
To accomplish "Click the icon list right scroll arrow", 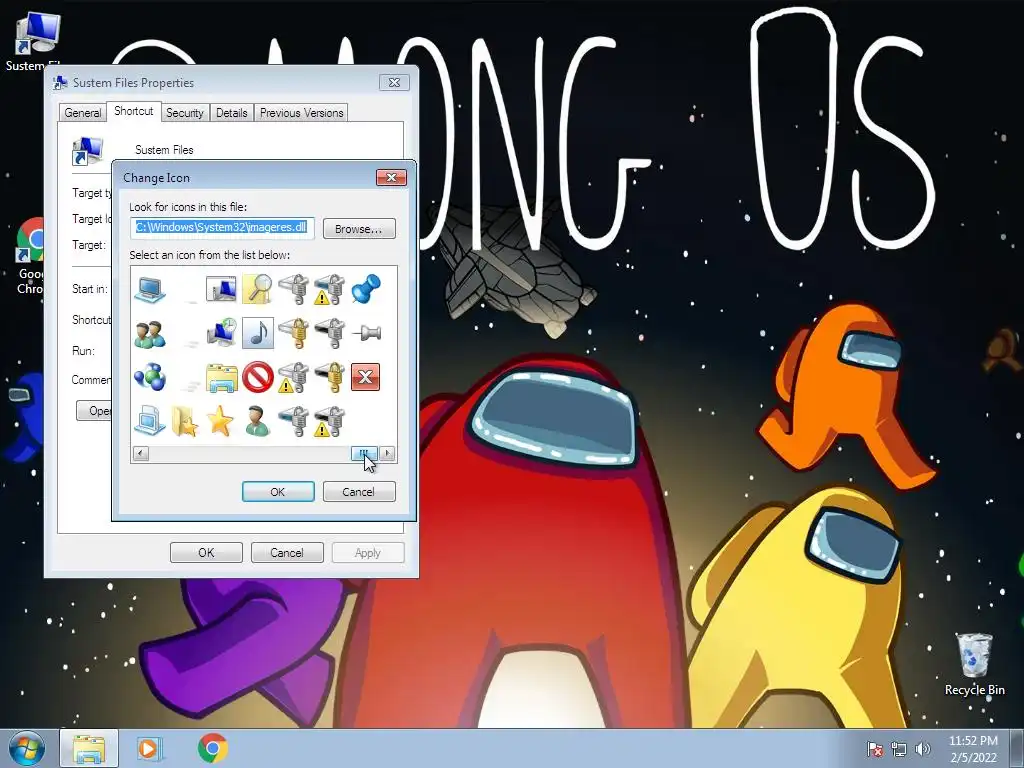I will click(387, 453).
